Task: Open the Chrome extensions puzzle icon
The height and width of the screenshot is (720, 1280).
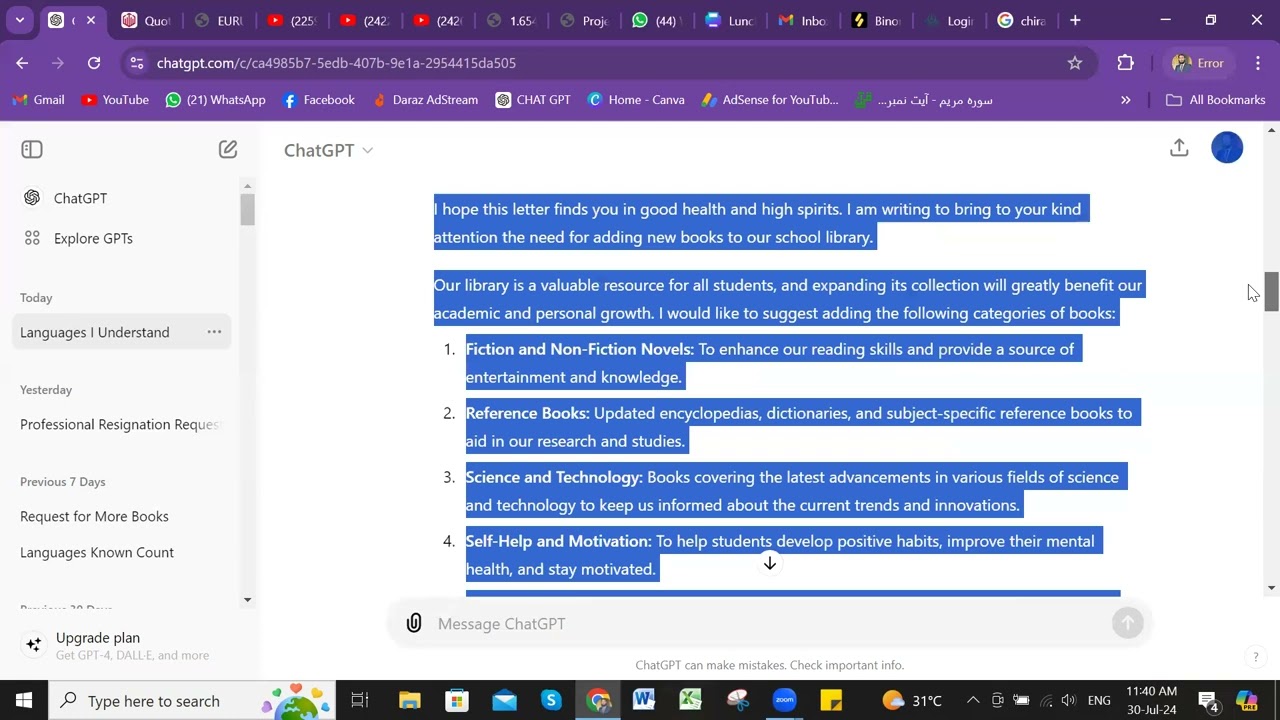Action: (x=1125, y=63)
